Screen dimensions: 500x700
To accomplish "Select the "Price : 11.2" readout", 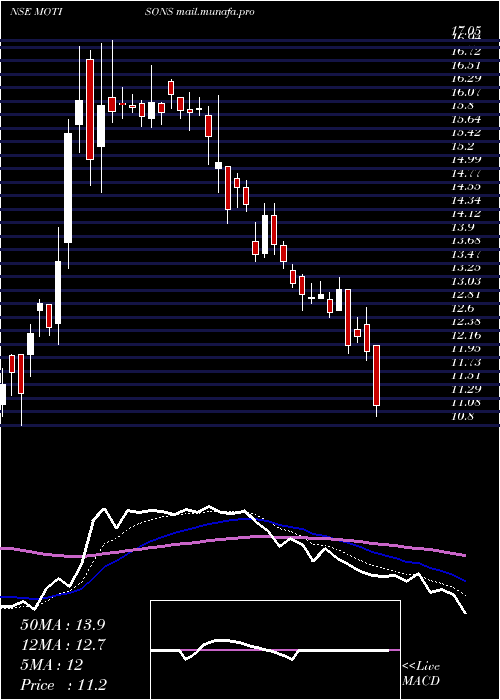I will pos(63,685).
